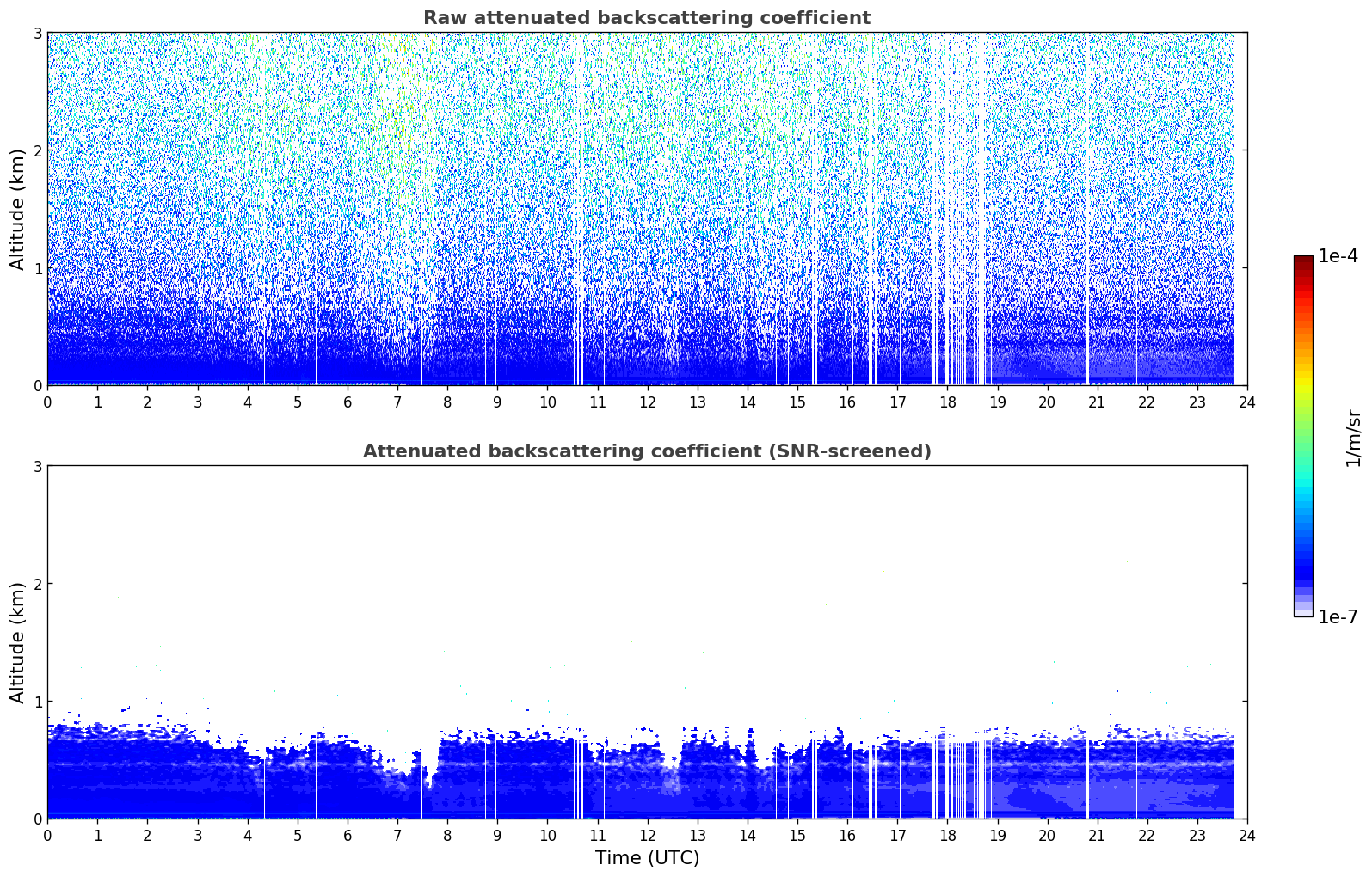Pick the green section of the colorbar
1372x877 pixels.
tap(1302, 430)
